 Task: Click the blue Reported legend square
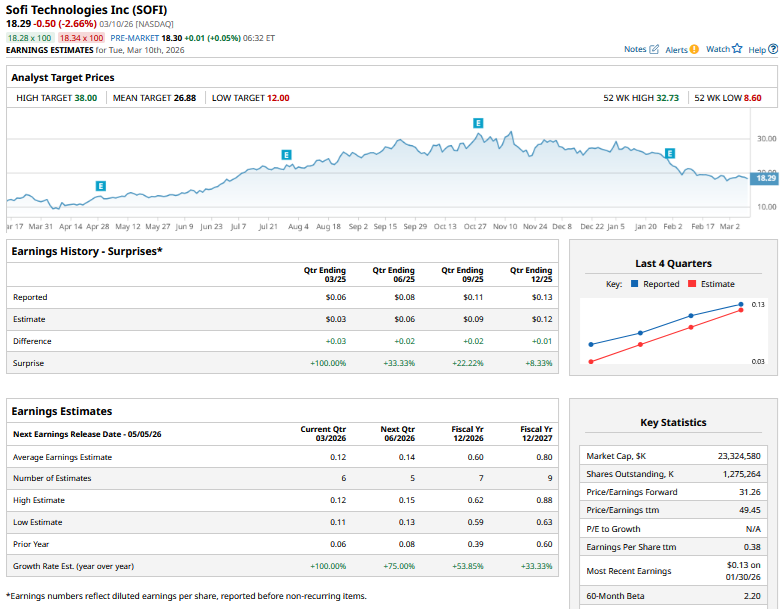point(634,284)
